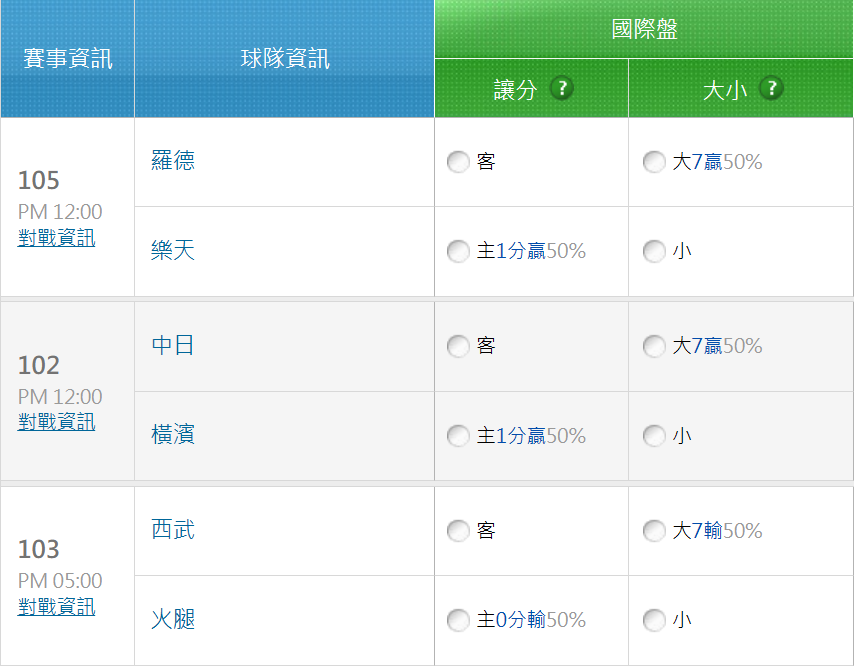The width and height of the screenshot is (854, 666).
Task: Choose 大7輸50% for game 103
Action: coord(654,530)
